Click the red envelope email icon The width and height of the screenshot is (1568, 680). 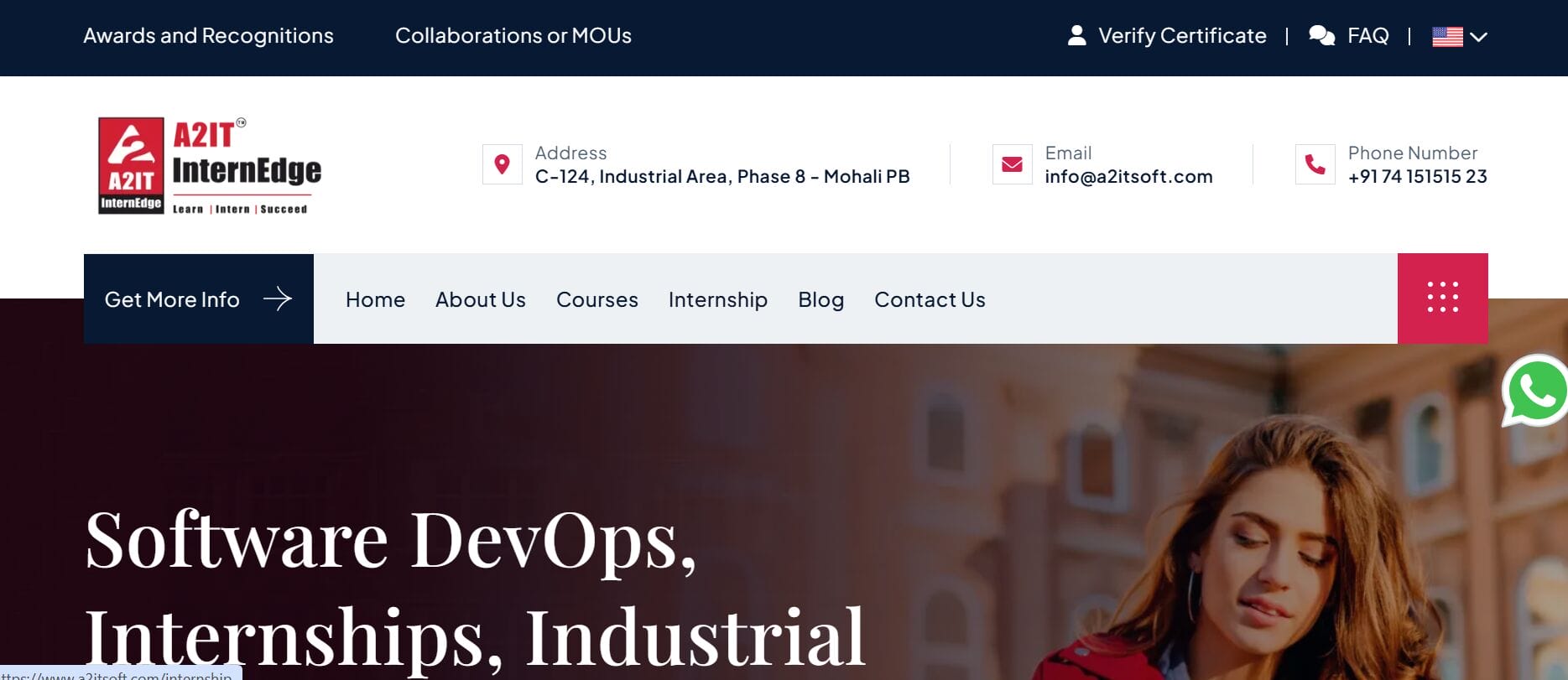click(1012, 164)
